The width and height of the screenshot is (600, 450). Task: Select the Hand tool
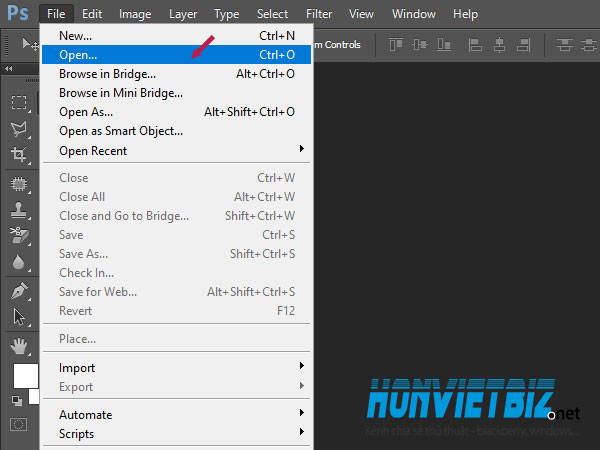click(x=19, y=346)
